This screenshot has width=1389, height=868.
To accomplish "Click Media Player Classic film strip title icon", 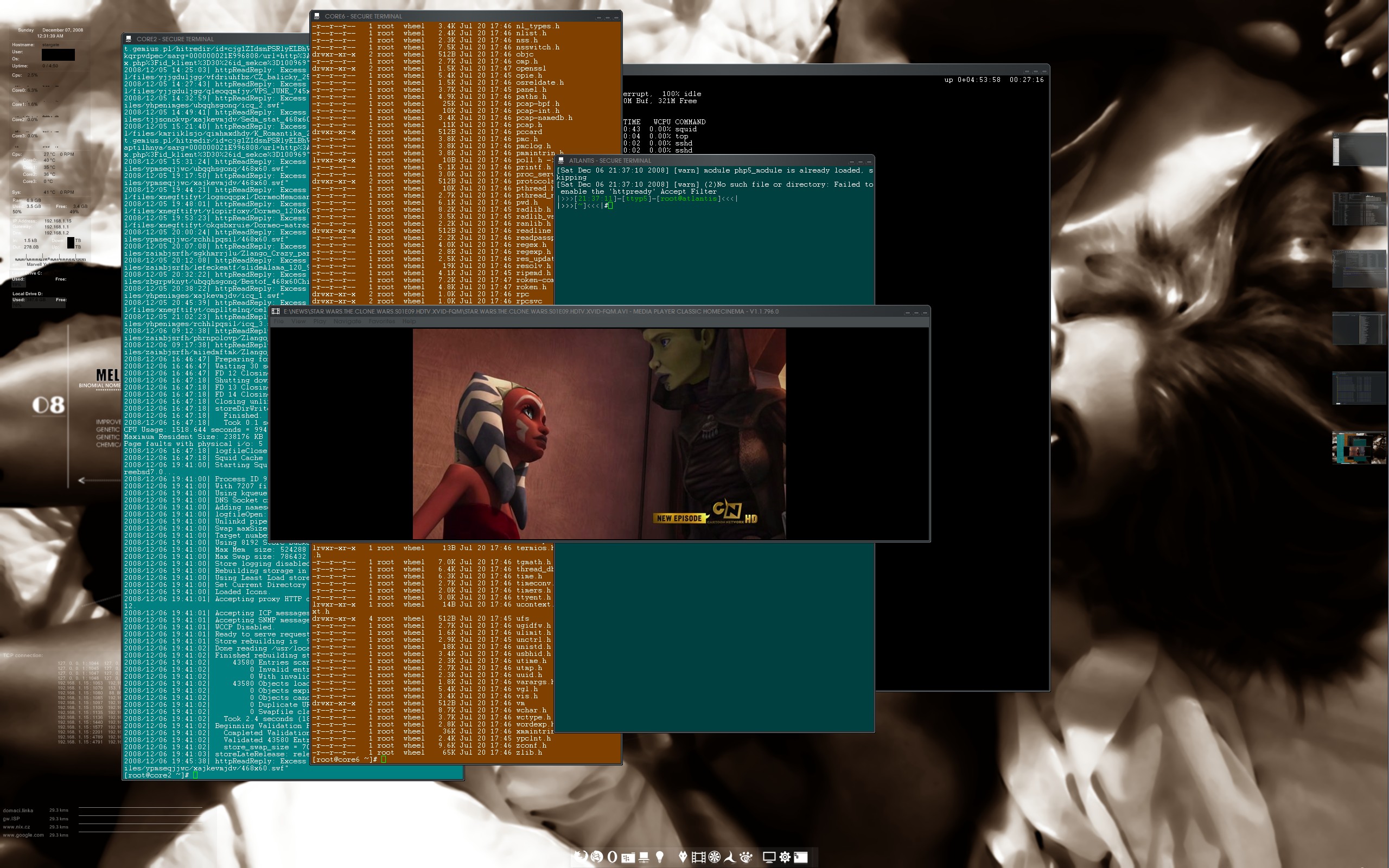I will [x=276, y=312].
